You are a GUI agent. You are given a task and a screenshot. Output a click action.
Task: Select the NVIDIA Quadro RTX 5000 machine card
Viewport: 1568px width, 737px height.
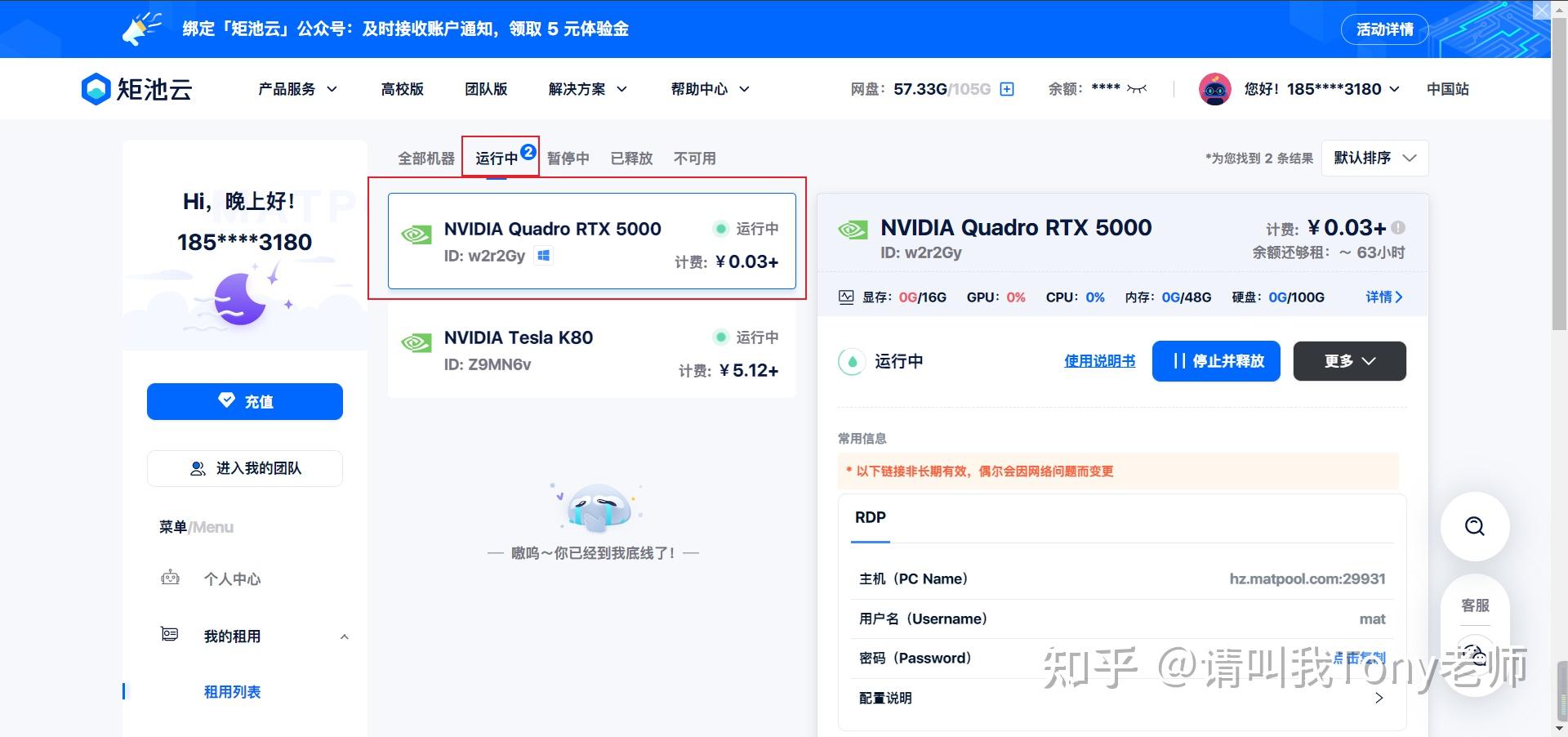click(592, 241)
